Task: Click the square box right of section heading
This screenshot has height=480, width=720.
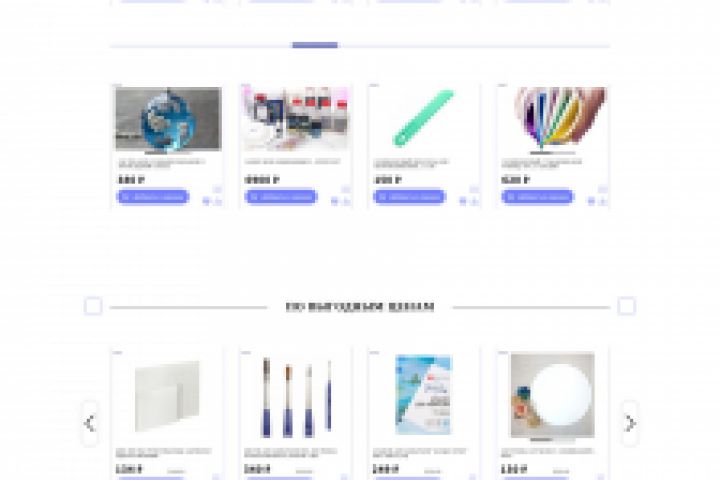Action: [627, 306]
